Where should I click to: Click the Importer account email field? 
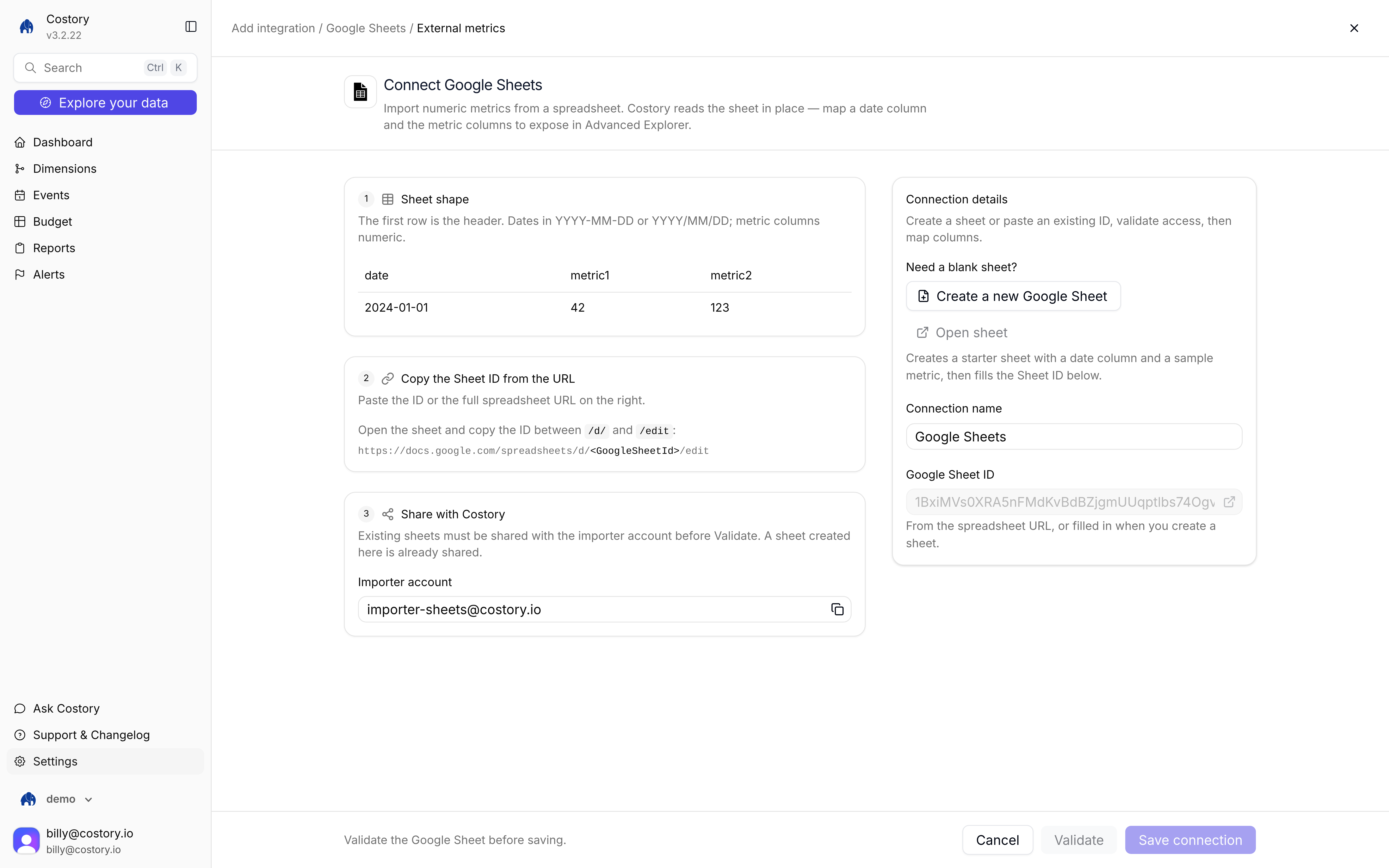tap(604, 610)
